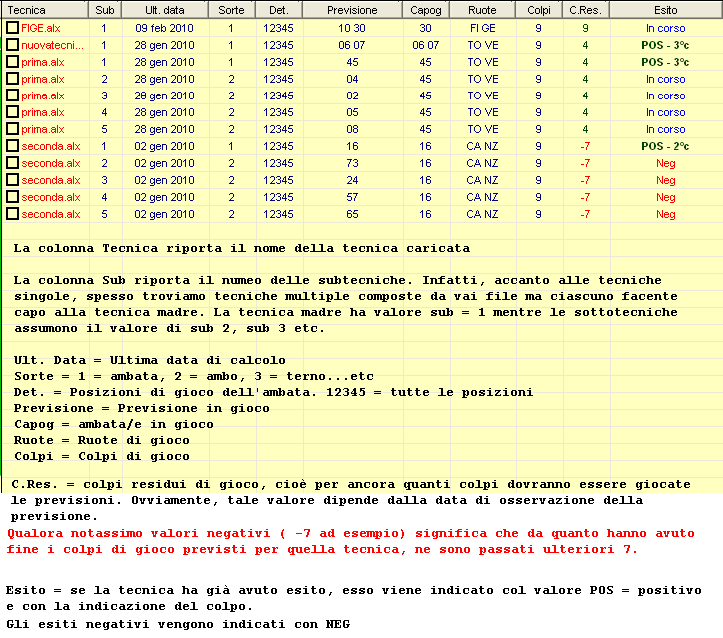Tick the checkbox for the nuovatecni... row
Image resolution: width=723 pixels, height=638 pixels.
(12, 45)
